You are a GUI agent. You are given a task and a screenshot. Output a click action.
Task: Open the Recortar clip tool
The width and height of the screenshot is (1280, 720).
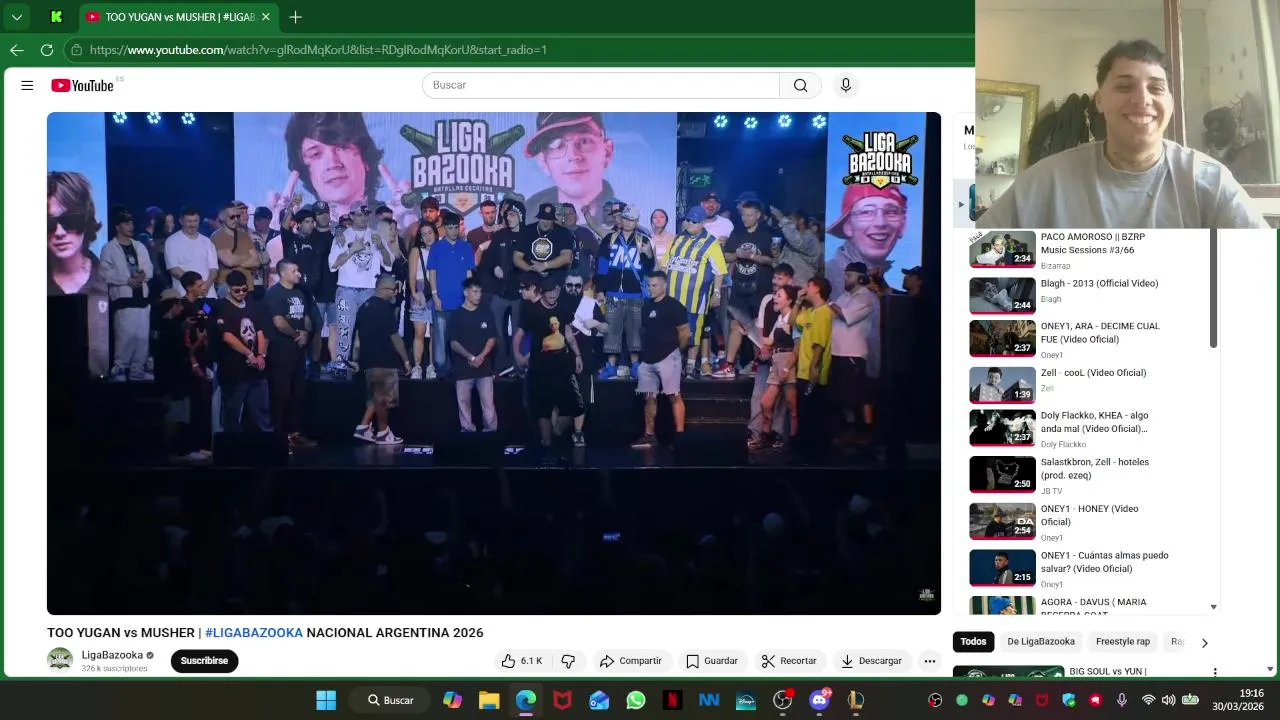click(x=789, y=661)
